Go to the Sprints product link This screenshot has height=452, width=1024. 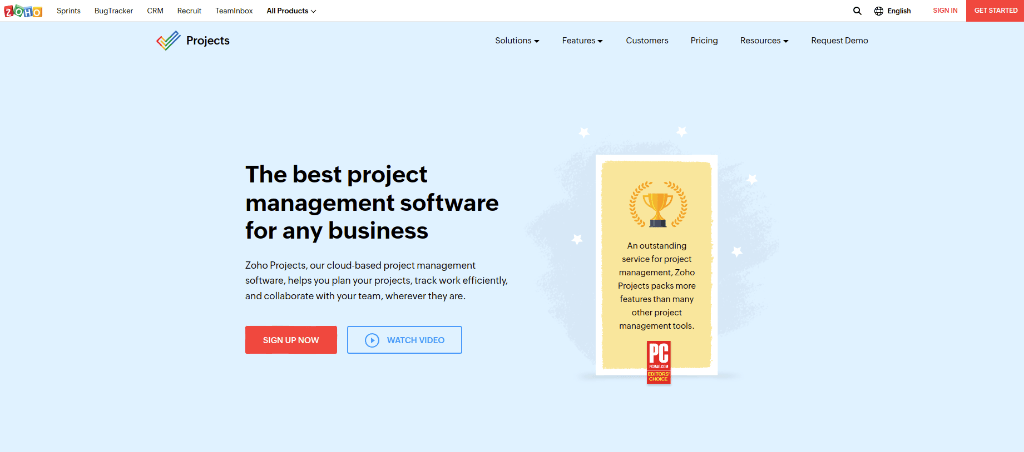click(x=69, y=11)
